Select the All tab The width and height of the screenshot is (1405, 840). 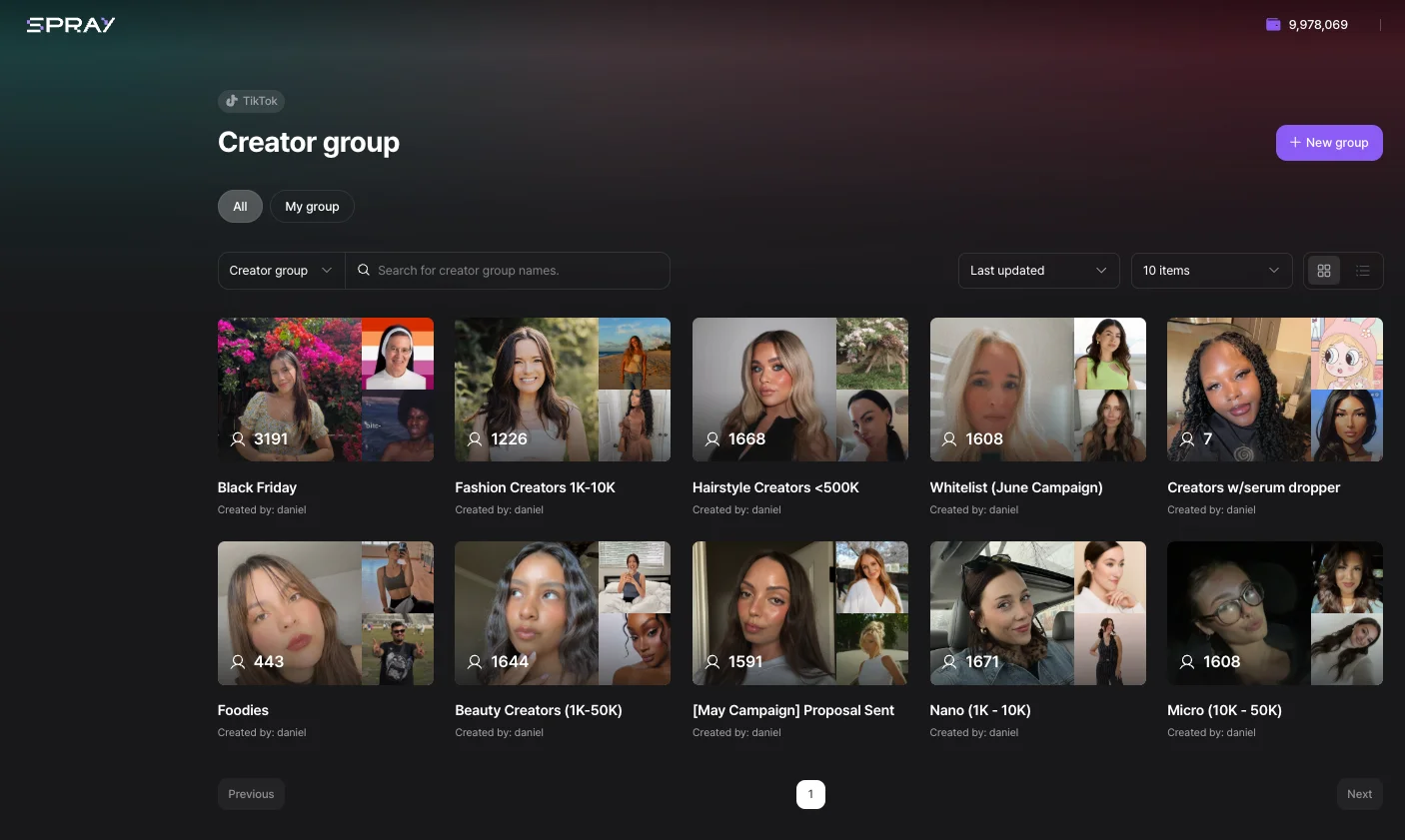coord(240,207)
